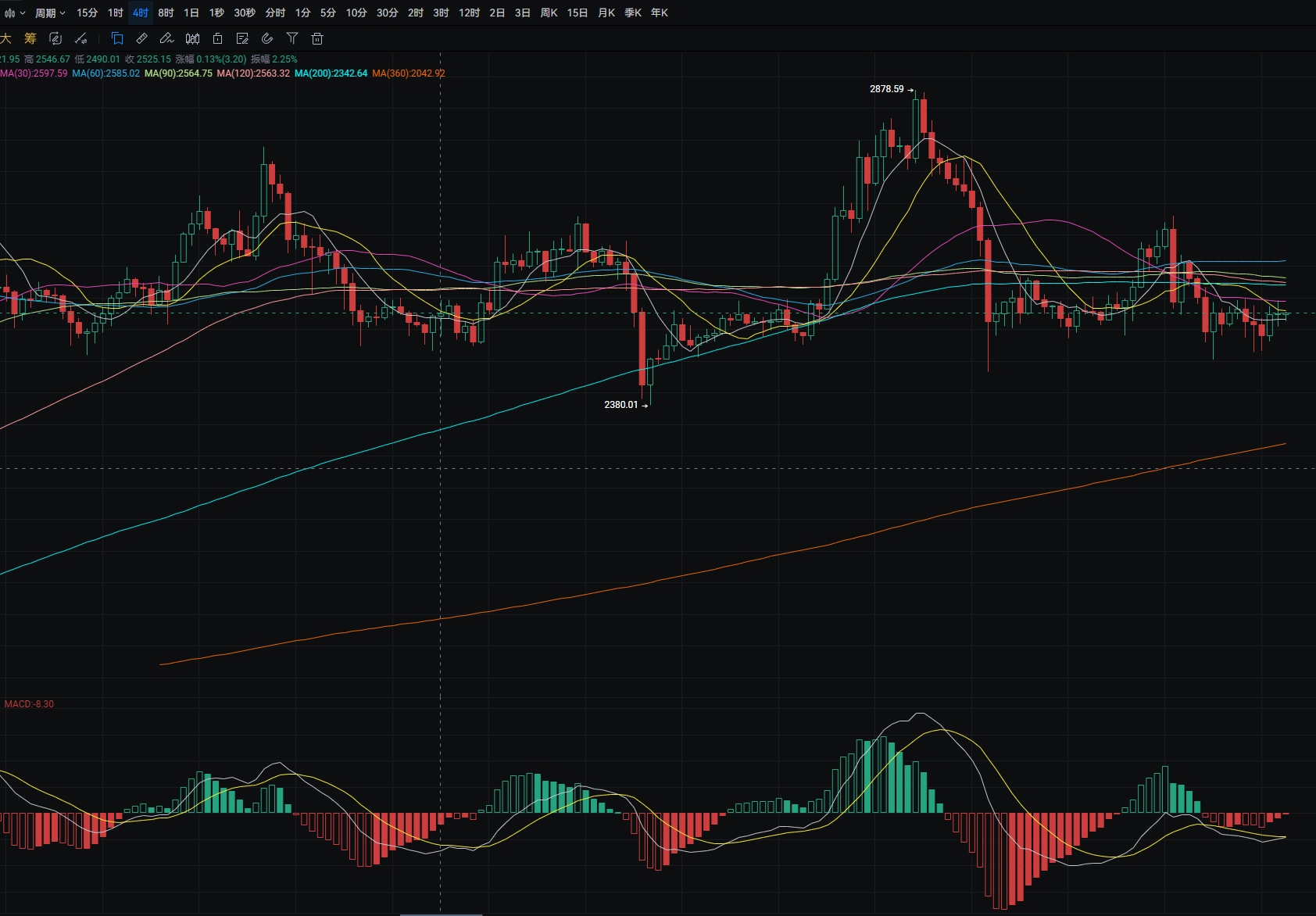
Task: Open the candlestick chart type dropdown
Action: (x=14, y=13)
